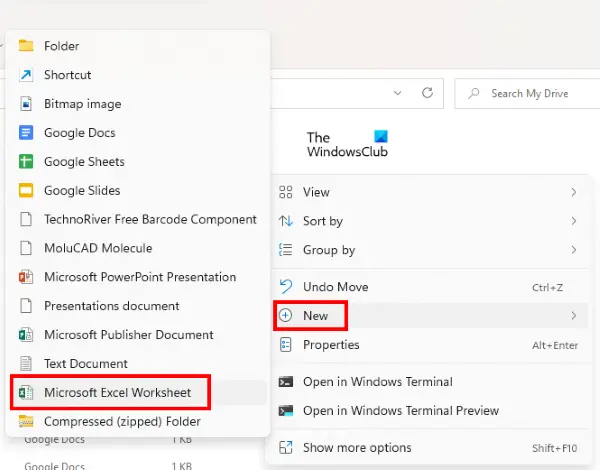Expand the New submenu arrow
The width and height of the screenshot is (600, 470).
(x=574, y=316)
